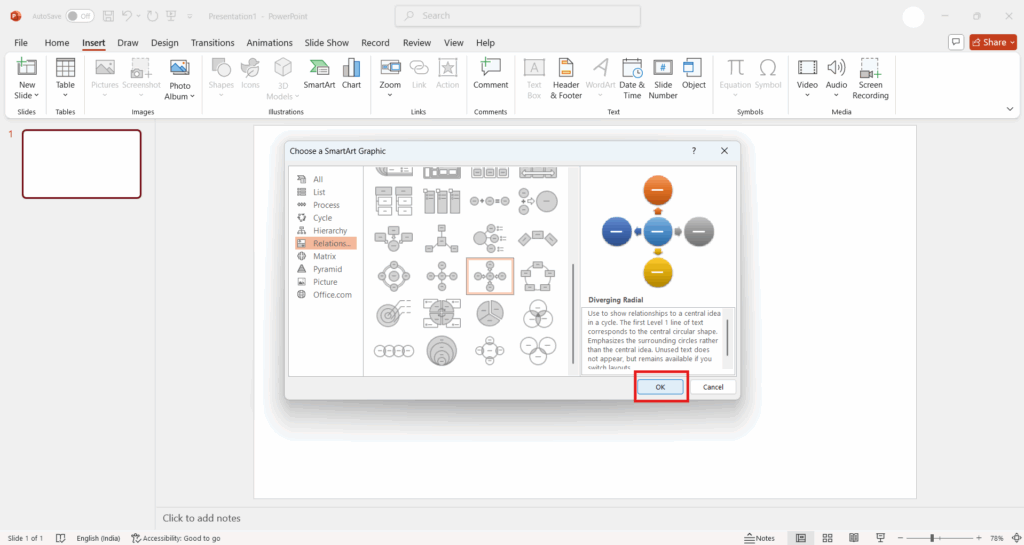Click Cancel in SmartArt dialog
The width and height of the screenshot is (1024, 545).
713,387
